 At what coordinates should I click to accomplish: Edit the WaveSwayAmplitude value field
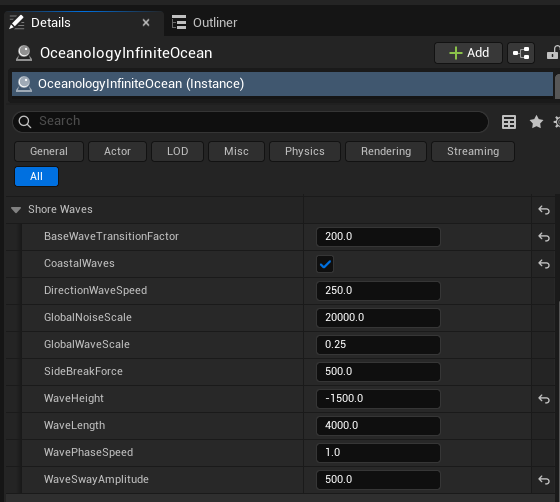(x=378, y=480)
